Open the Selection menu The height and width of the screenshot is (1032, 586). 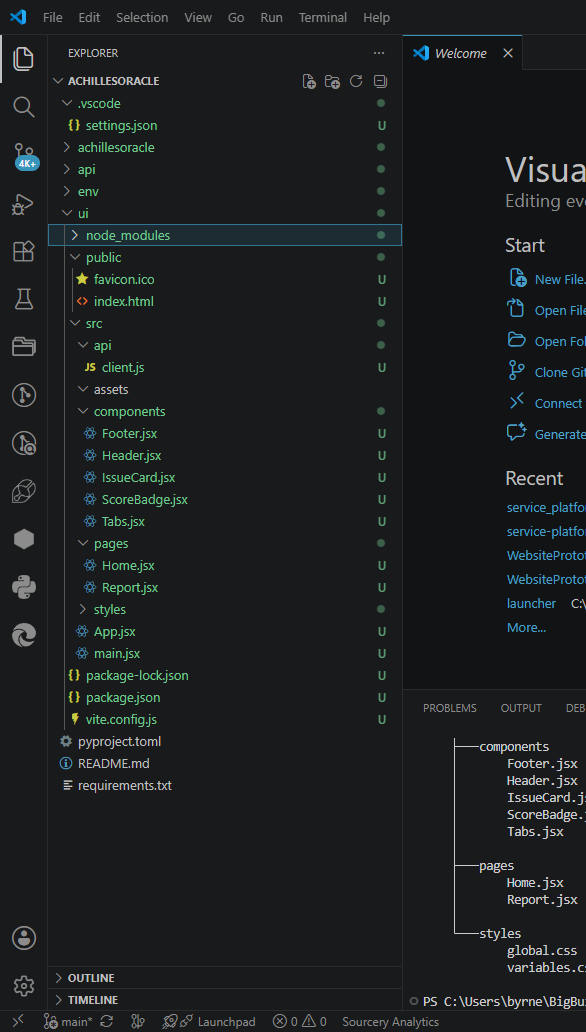click(x=142, y=18)
